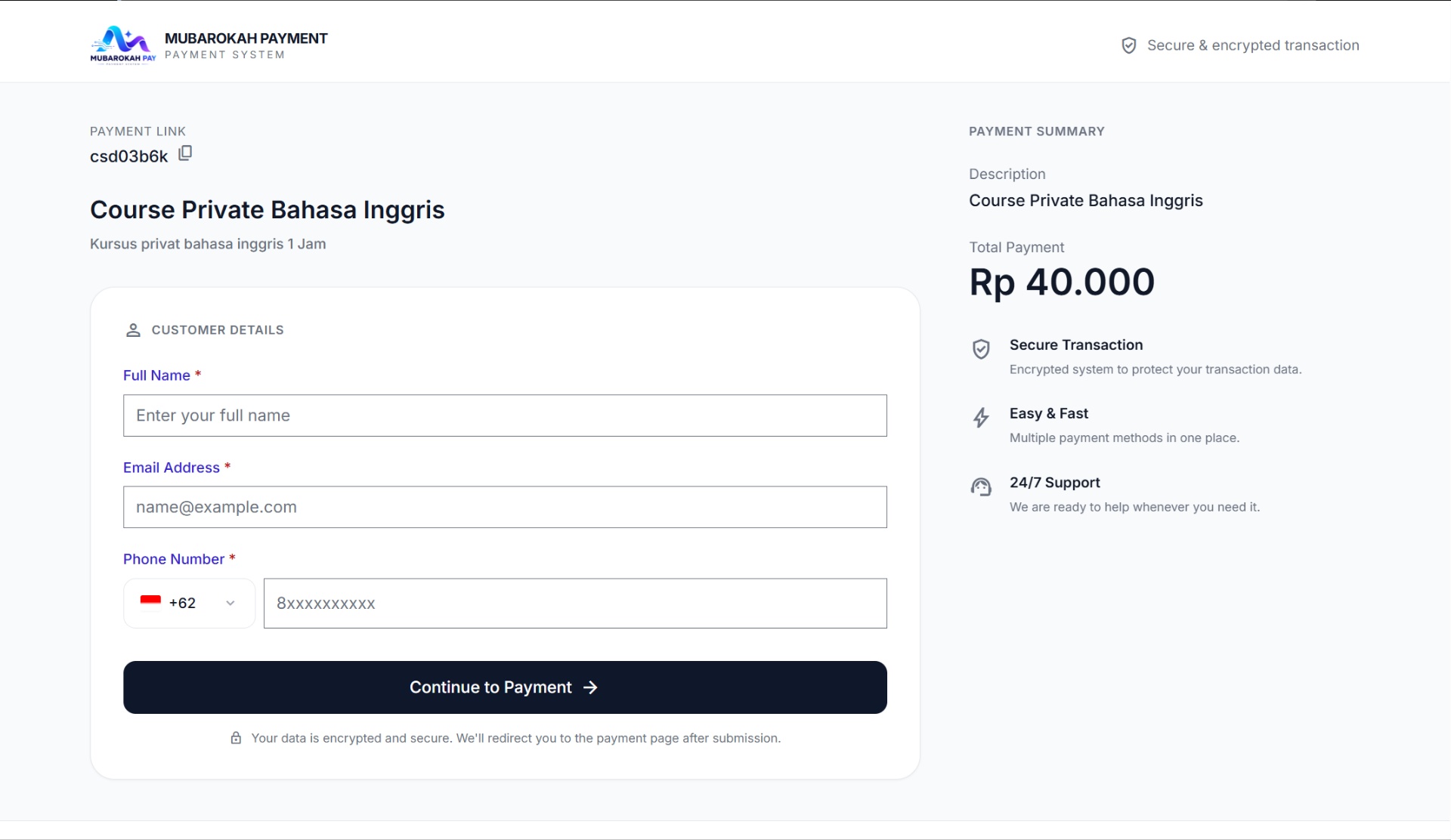Click the padlock icon below the payment button

click(x=236, y=738)
